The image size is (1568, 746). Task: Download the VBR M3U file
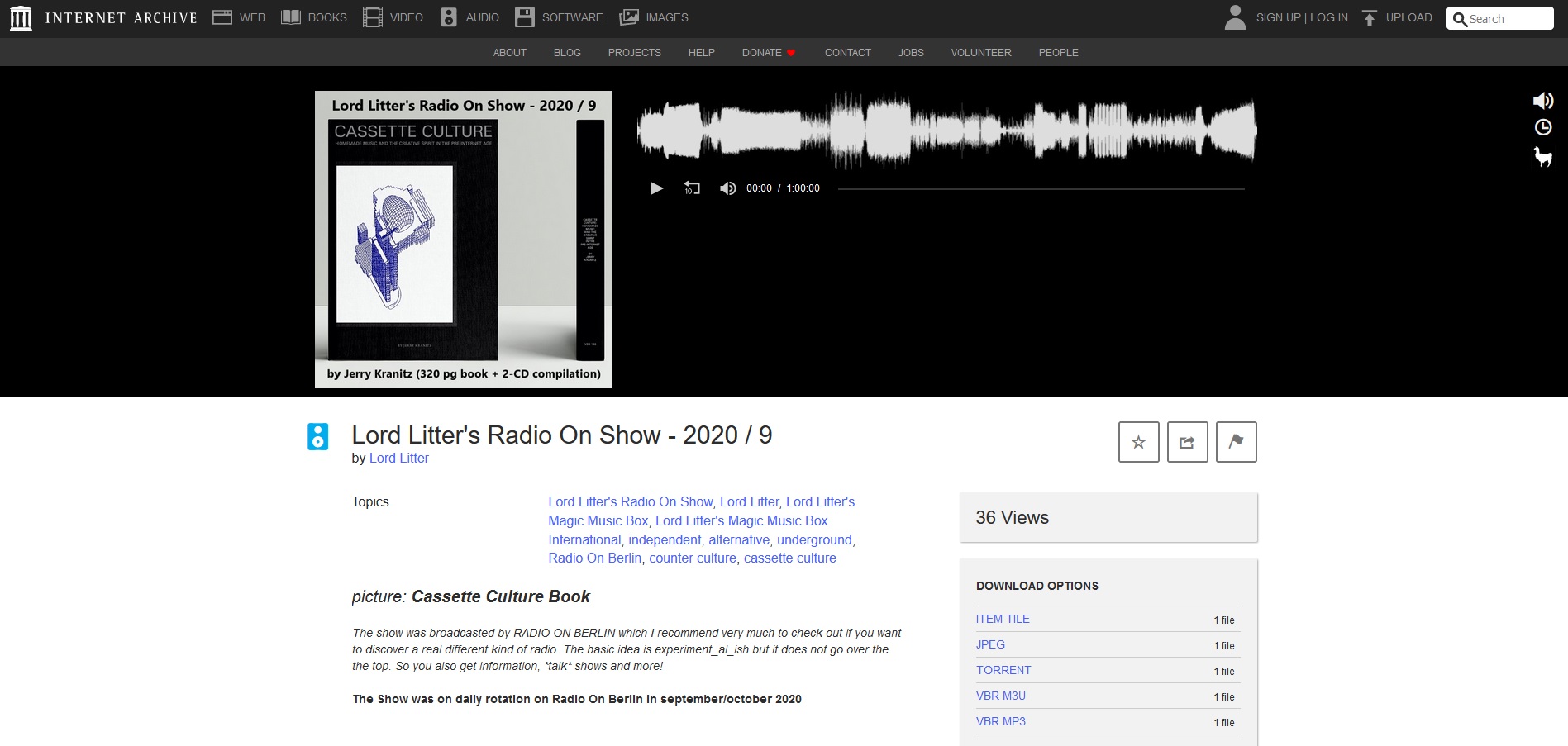pos(1001,696)
